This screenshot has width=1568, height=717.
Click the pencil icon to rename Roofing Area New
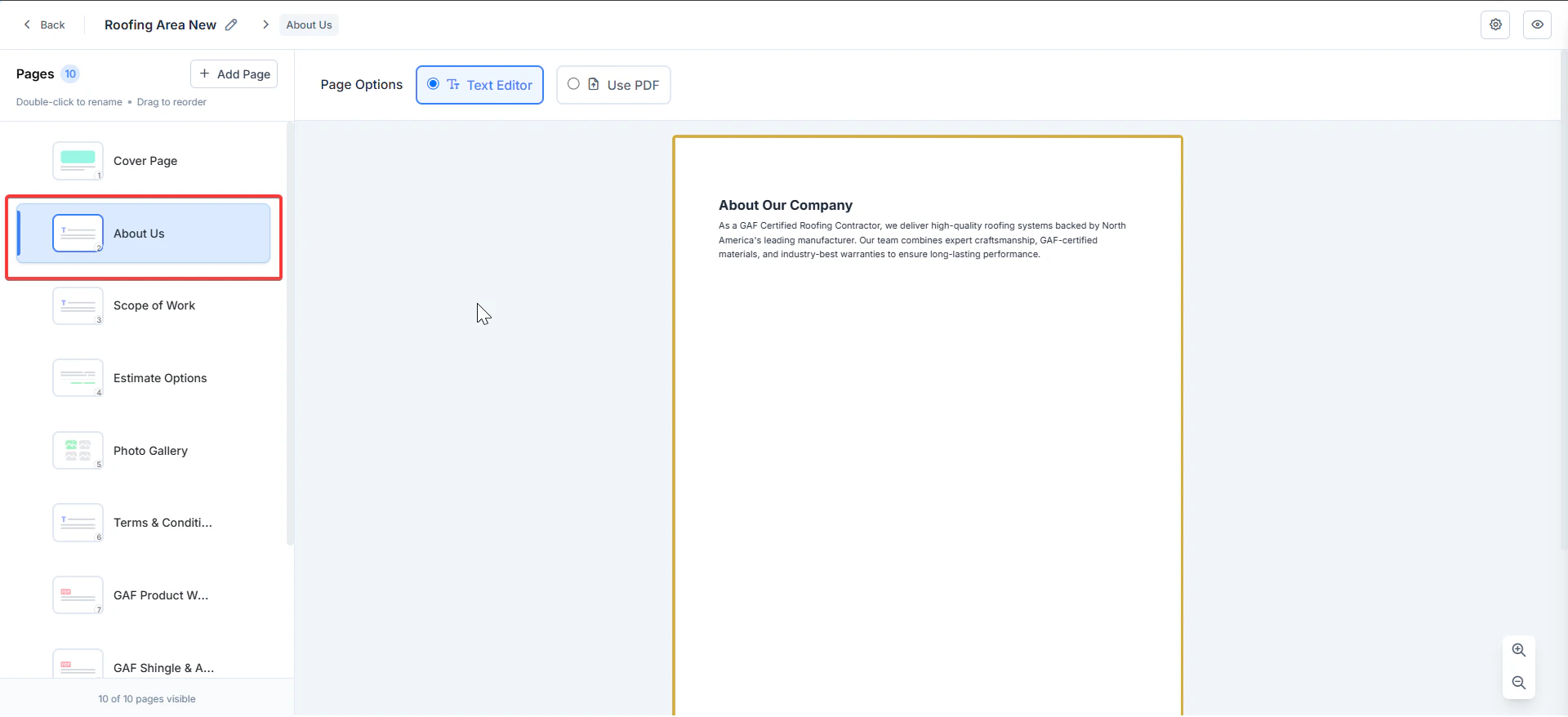tap(231, 24)
